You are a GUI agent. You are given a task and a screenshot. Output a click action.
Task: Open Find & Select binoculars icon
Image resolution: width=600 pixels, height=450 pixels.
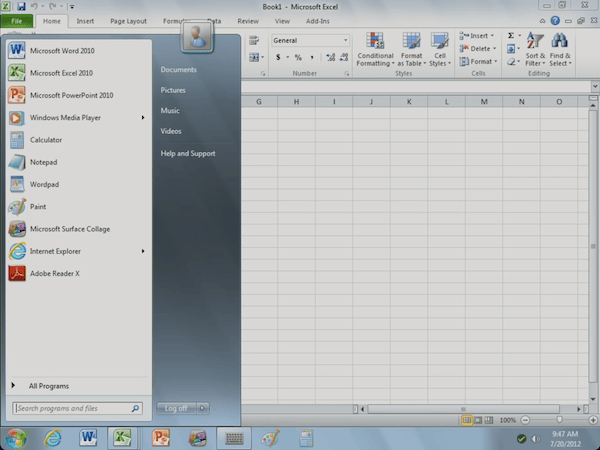point(560,42)
